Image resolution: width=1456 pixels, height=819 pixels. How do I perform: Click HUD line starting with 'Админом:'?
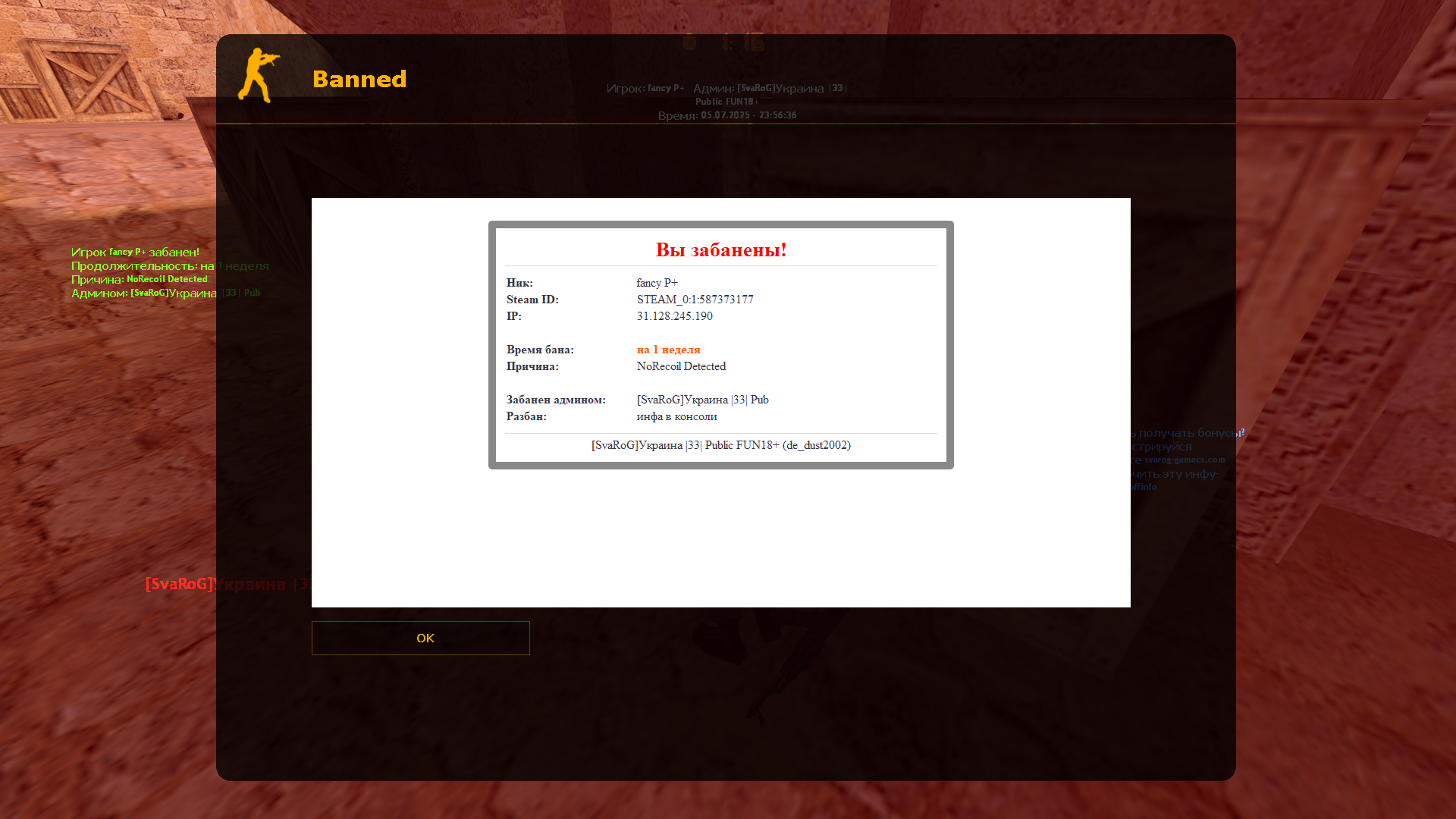coord(165,293)
